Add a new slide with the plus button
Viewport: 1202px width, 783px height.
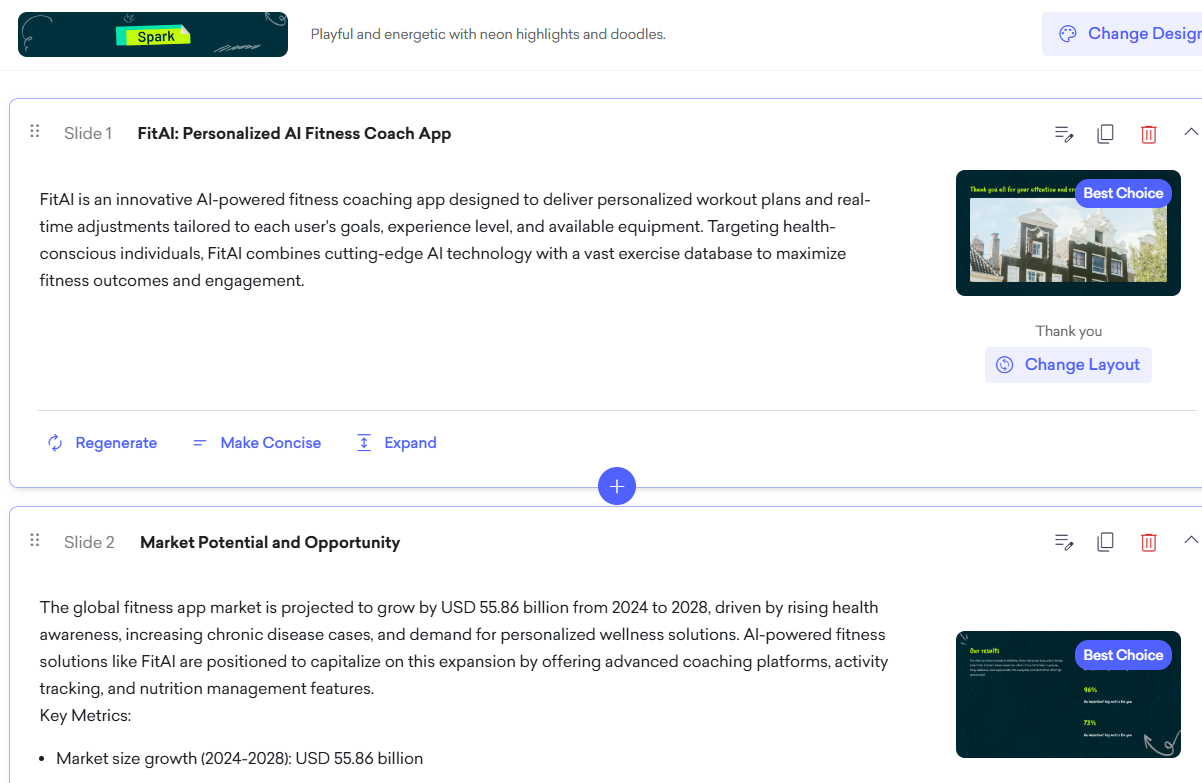click(617, 486)
